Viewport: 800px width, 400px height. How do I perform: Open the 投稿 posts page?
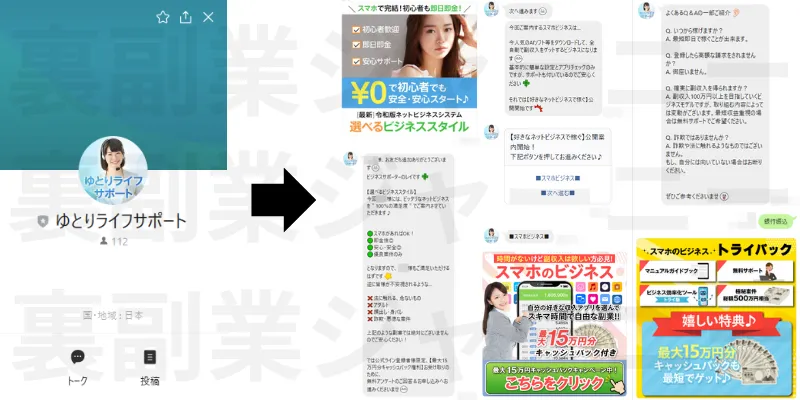(150, 367)
